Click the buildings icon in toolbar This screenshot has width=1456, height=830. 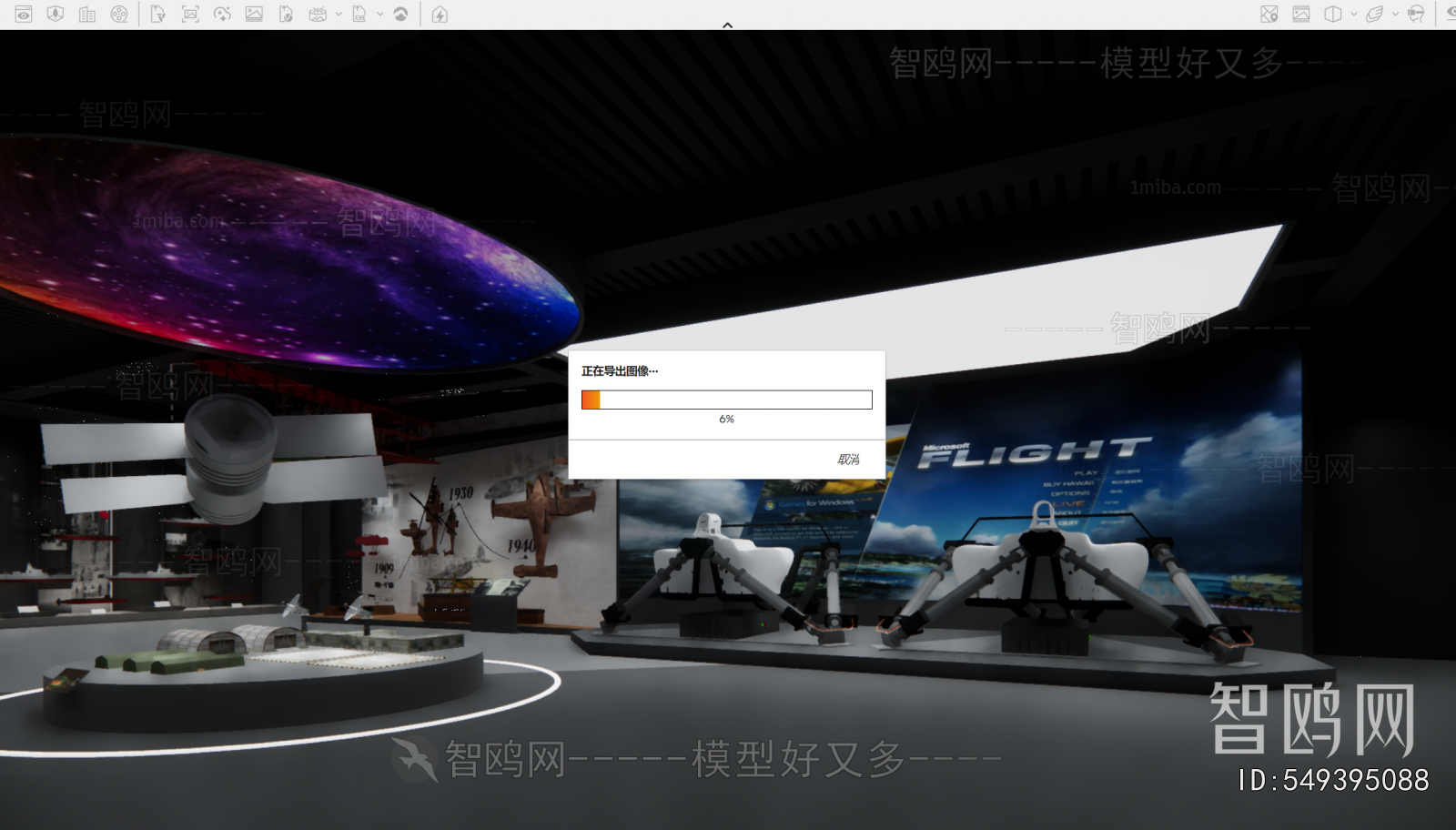87,15
